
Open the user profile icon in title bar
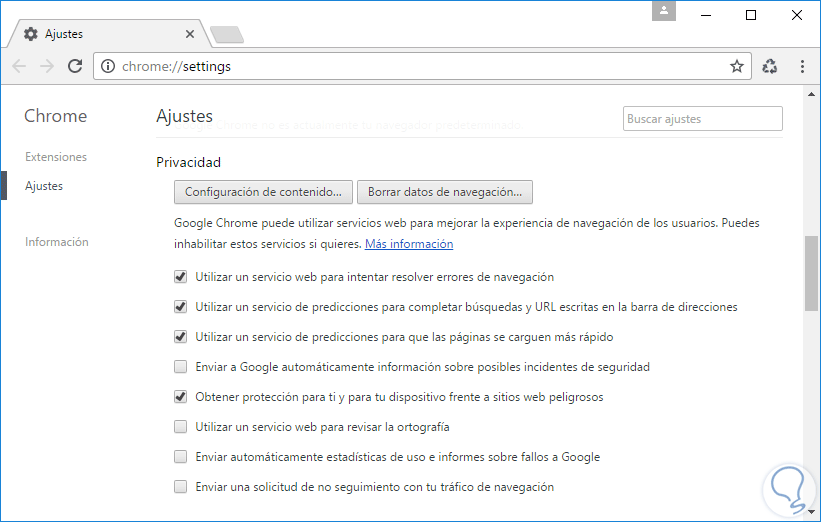point(664,11)
